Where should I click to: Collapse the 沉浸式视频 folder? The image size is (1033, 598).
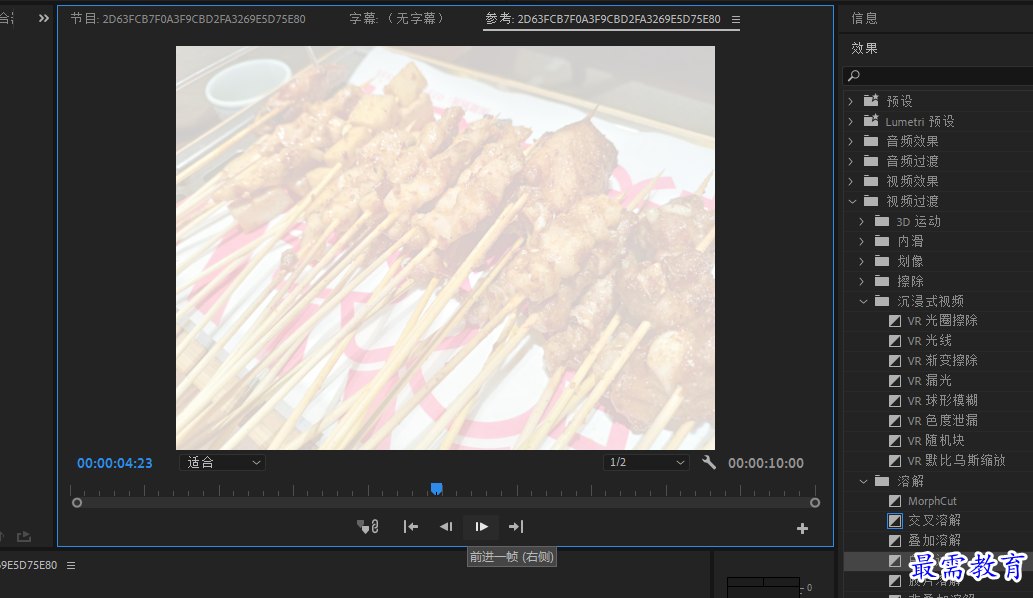(x=863, y=301)
